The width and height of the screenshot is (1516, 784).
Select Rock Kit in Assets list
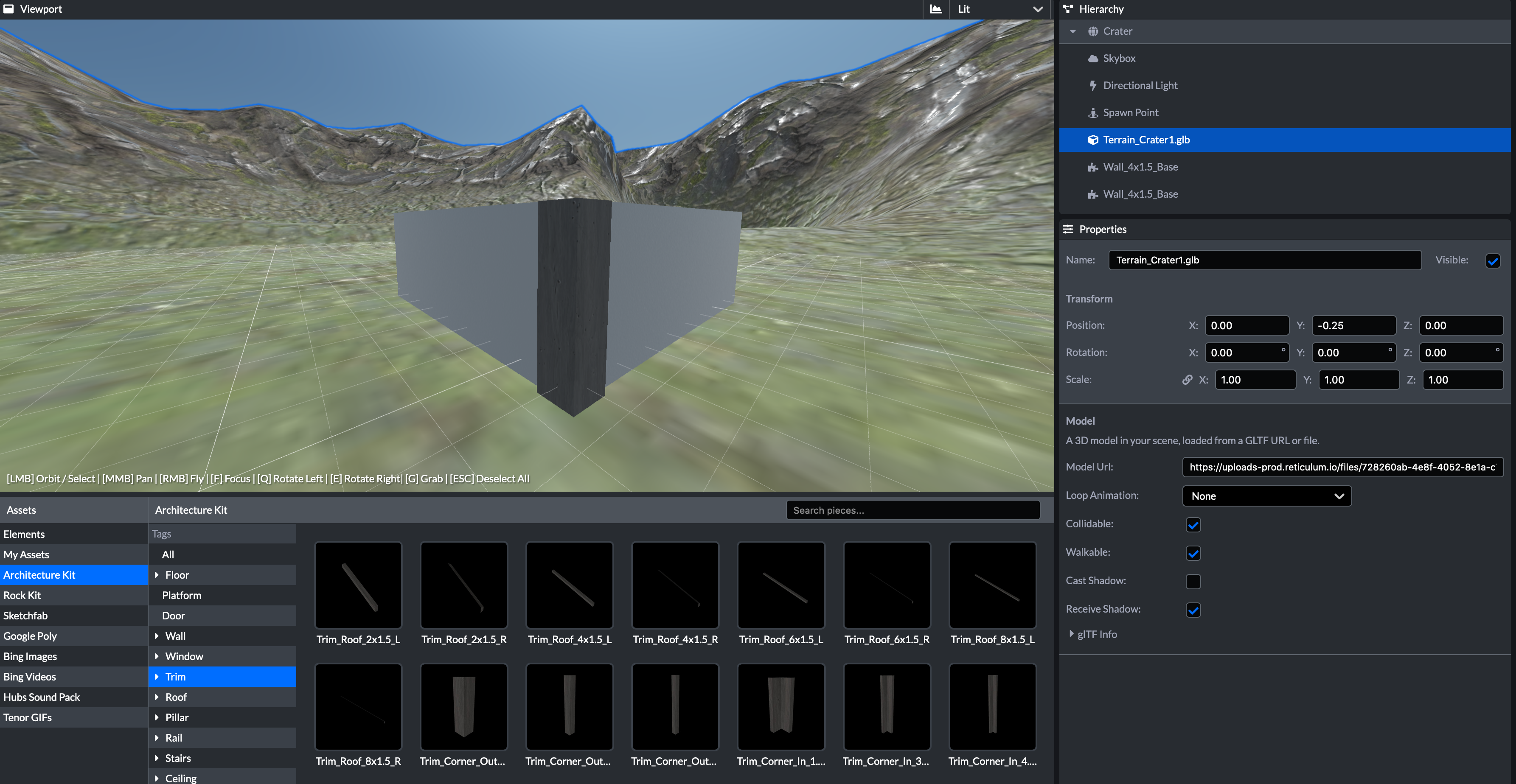tap(22, 595)
